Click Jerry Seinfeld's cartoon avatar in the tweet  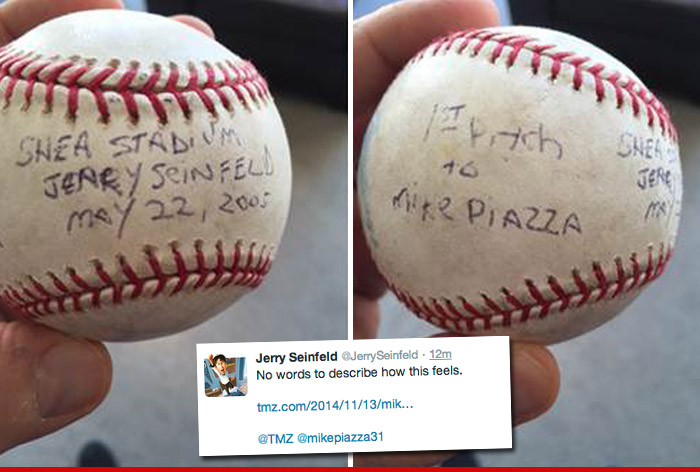[x=226, y=376]
